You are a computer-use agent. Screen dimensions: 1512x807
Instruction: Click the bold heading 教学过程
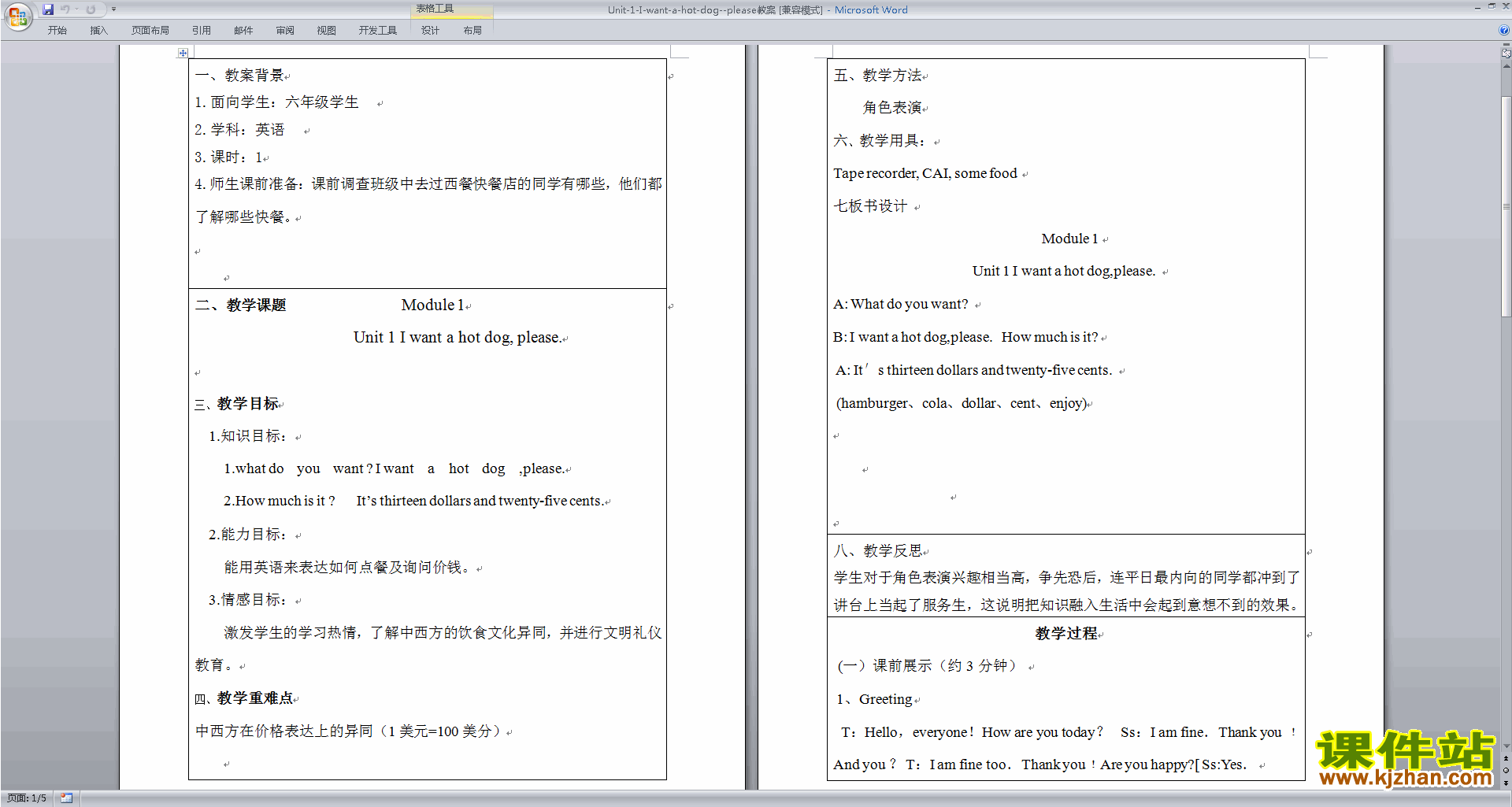tap(1066, 634)
